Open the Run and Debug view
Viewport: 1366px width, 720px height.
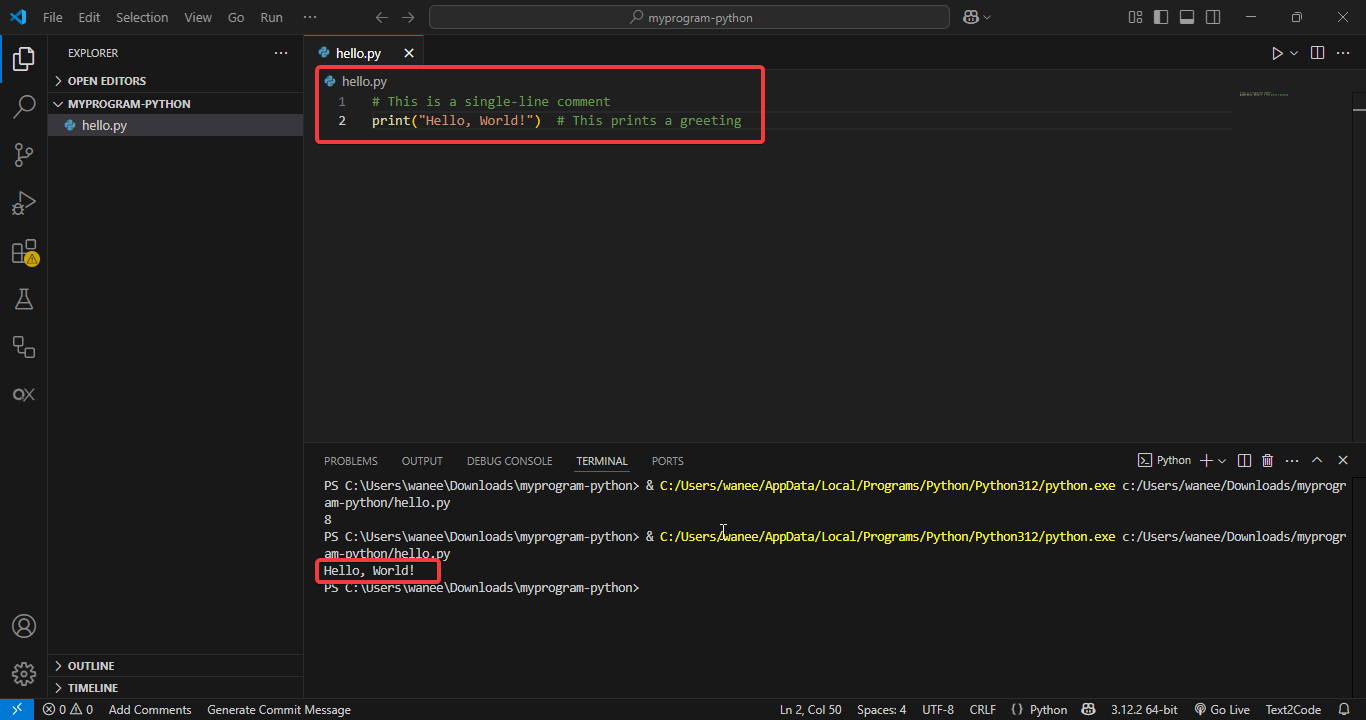coord(23,203)
